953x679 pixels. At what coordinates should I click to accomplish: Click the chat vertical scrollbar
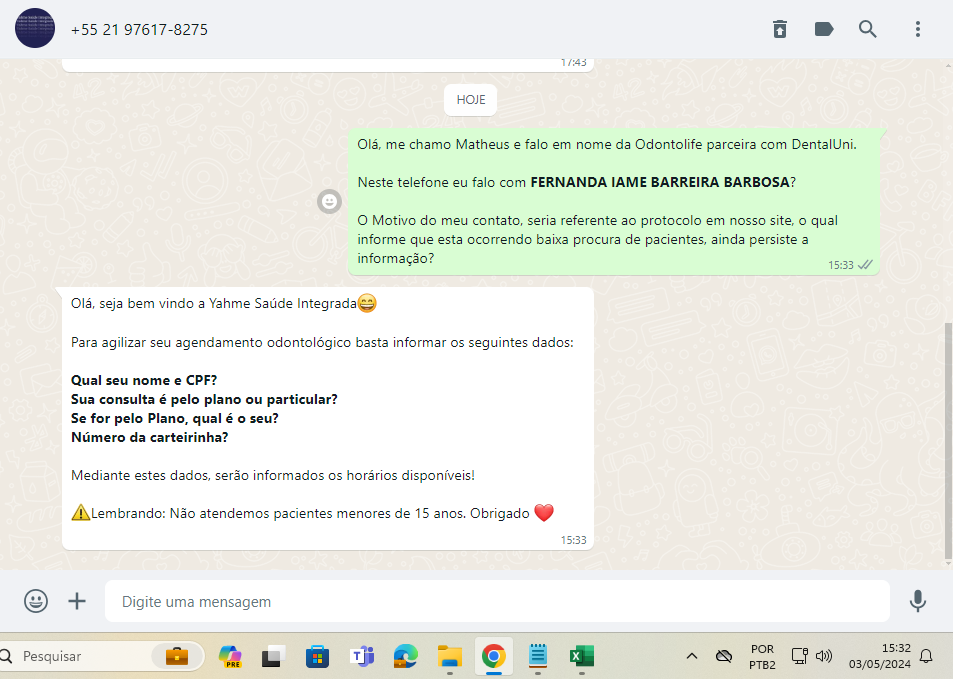point(948,440)
